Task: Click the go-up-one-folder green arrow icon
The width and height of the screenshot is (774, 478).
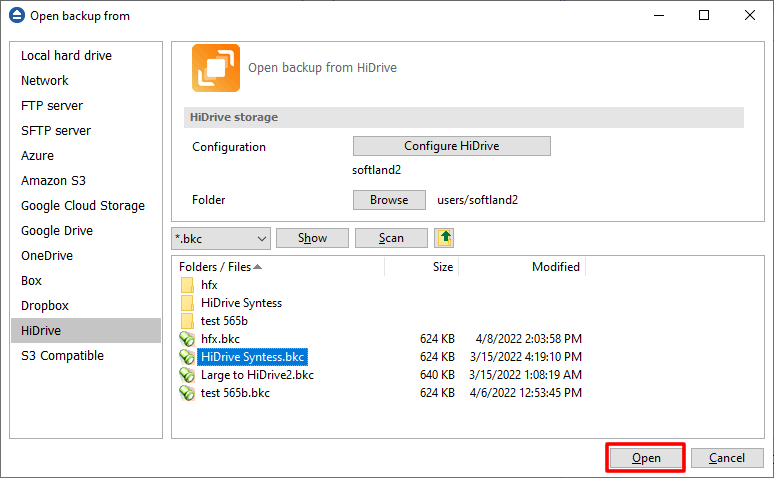Action: point(444,238)
